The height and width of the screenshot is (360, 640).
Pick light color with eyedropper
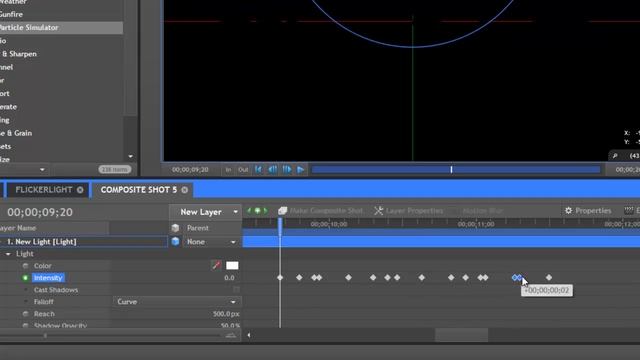216,265
